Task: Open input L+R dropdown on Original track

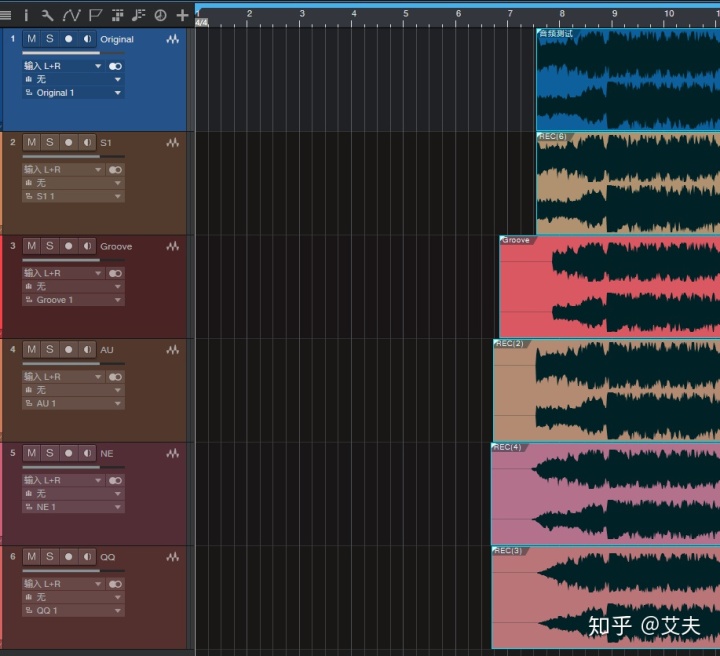Action: coord(63,66)
